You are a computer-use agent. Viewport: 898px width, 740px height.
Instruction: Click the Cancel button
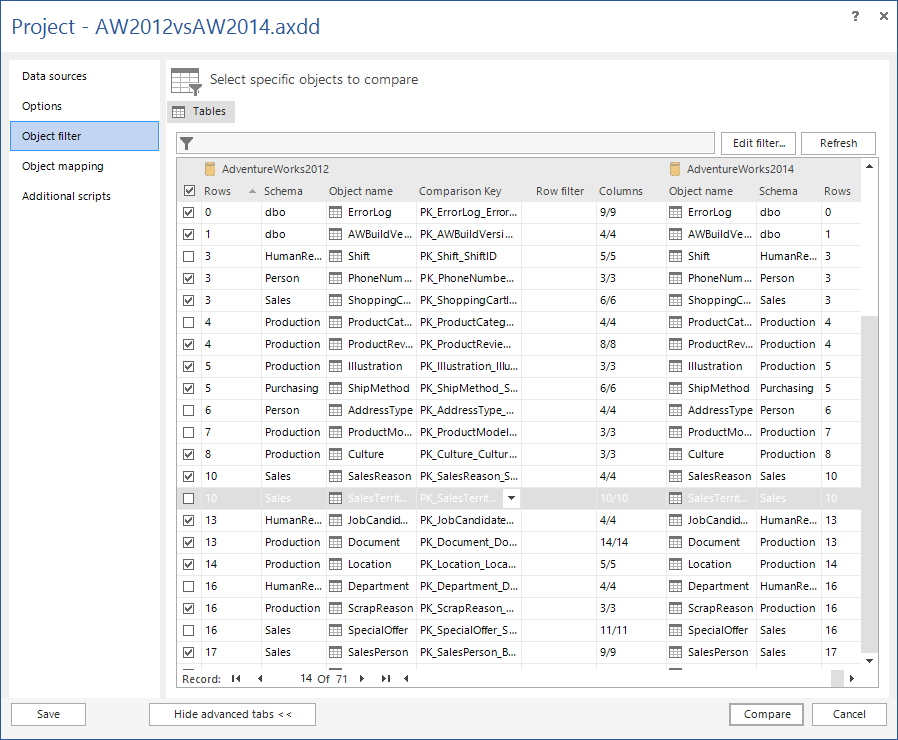[x=849, y=714]
